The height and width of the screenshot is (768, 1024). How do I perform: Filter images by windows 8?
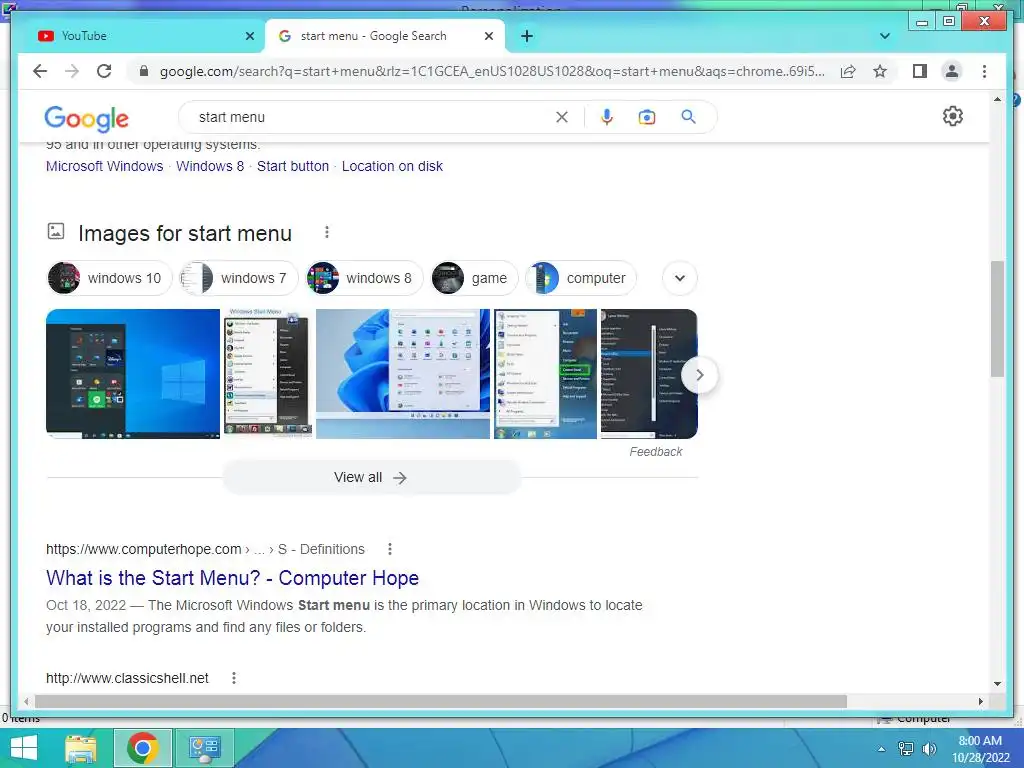click(x=364, y=278)
